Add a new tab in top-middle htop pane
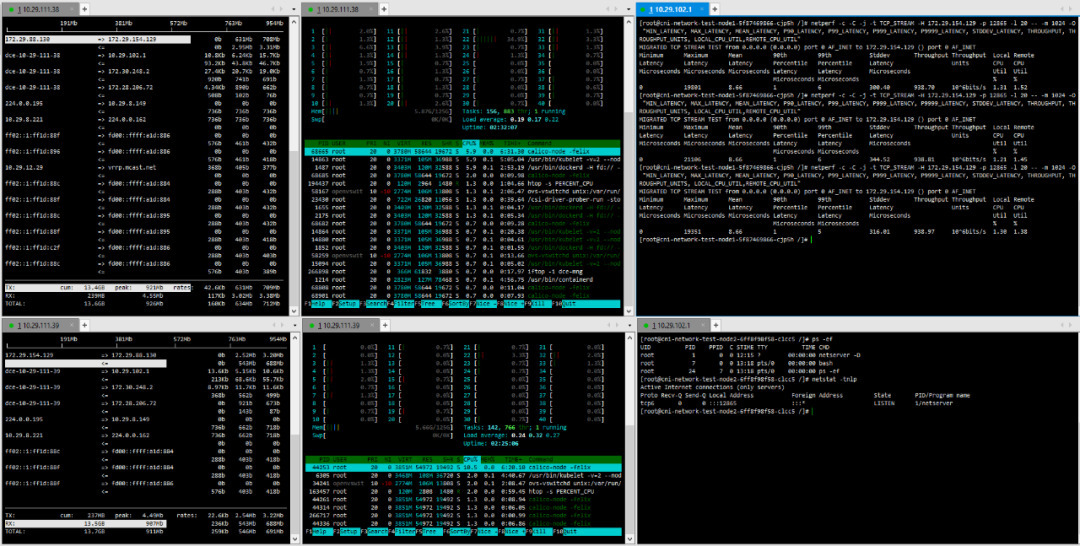Image resolution: width=1080 pixels, height=546 pixels. [386, 9]
